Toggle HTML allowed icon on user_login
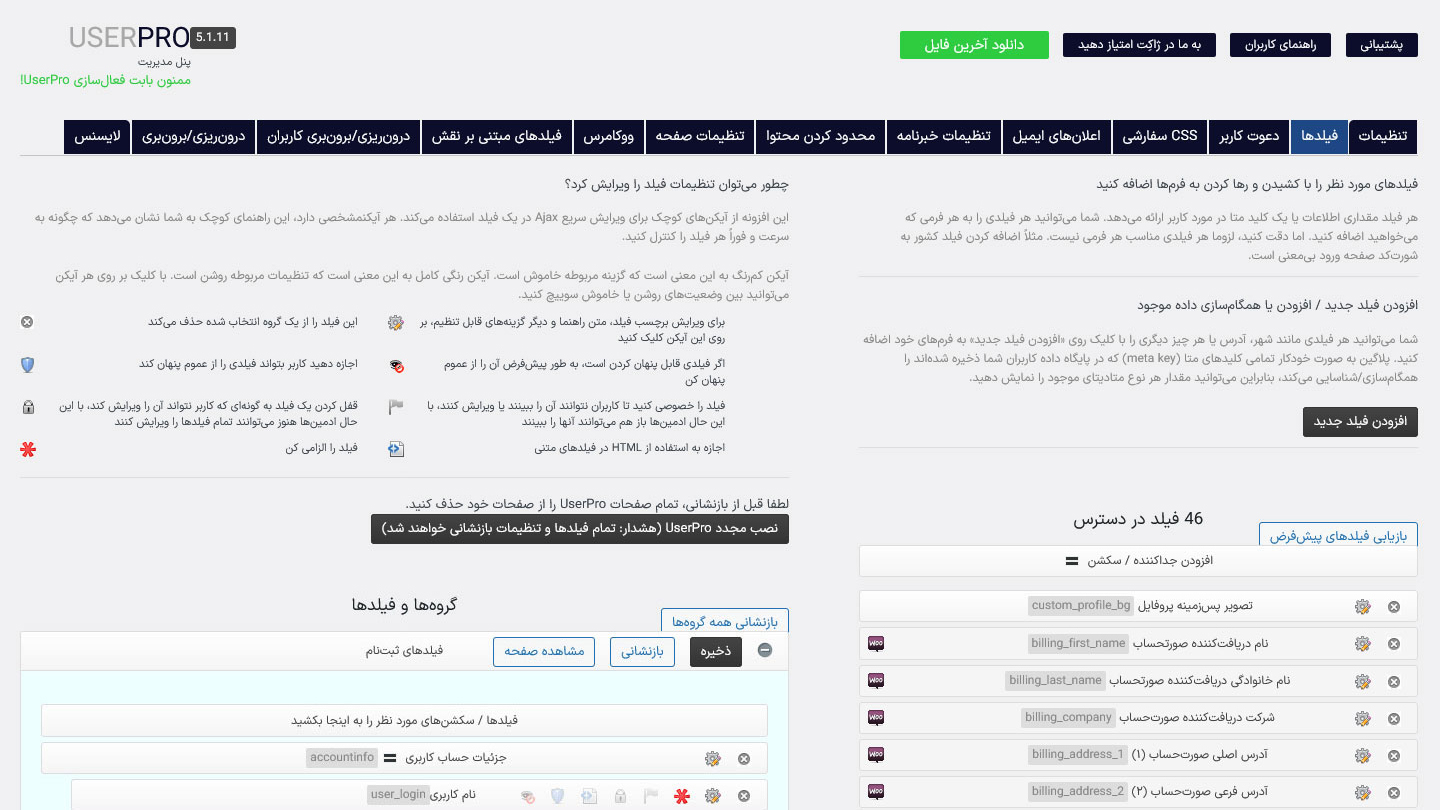This screenshot has height=810, width=1440. coord(589,796)
